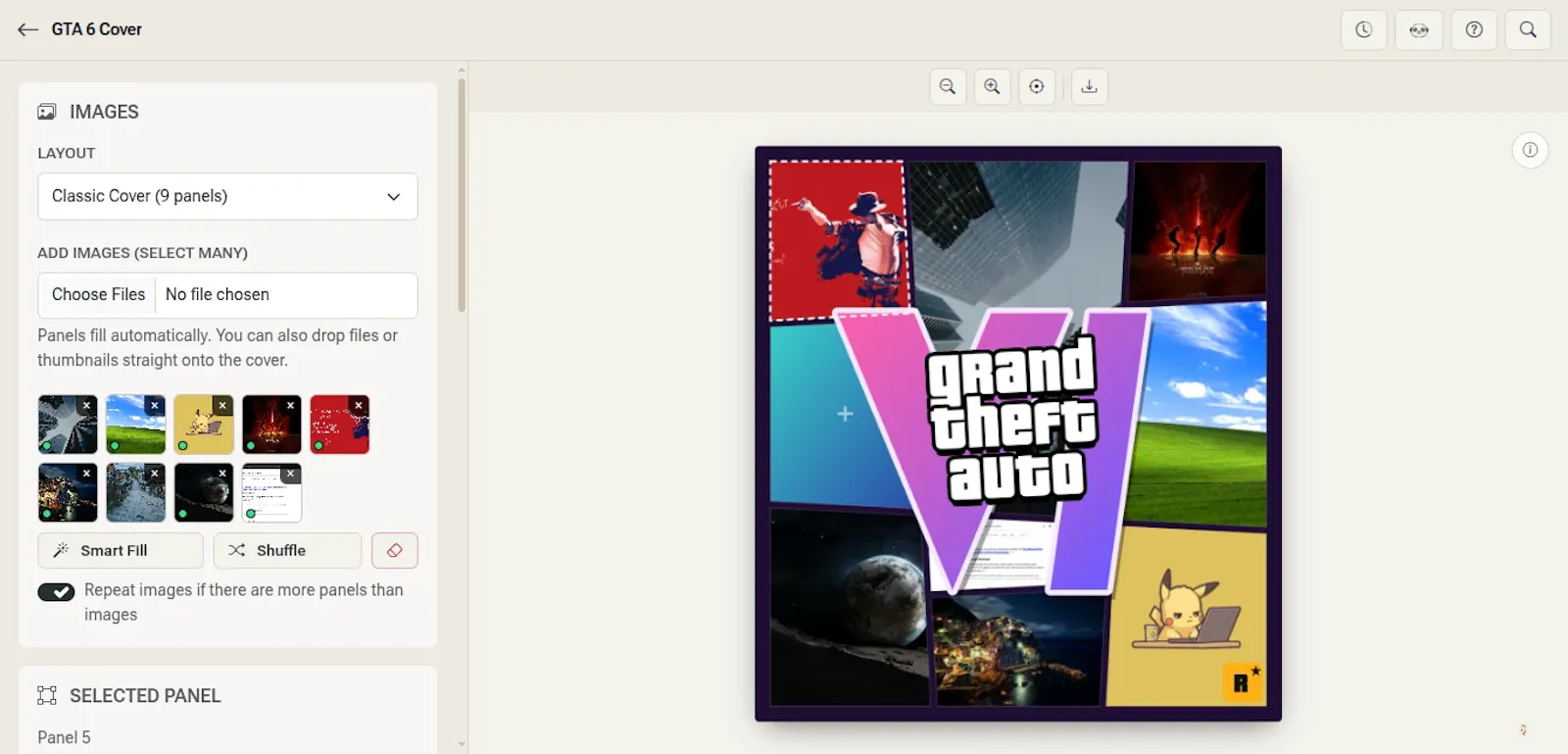
Task: Open search with the magnifier icon
Action: [x=1528, y=29]
